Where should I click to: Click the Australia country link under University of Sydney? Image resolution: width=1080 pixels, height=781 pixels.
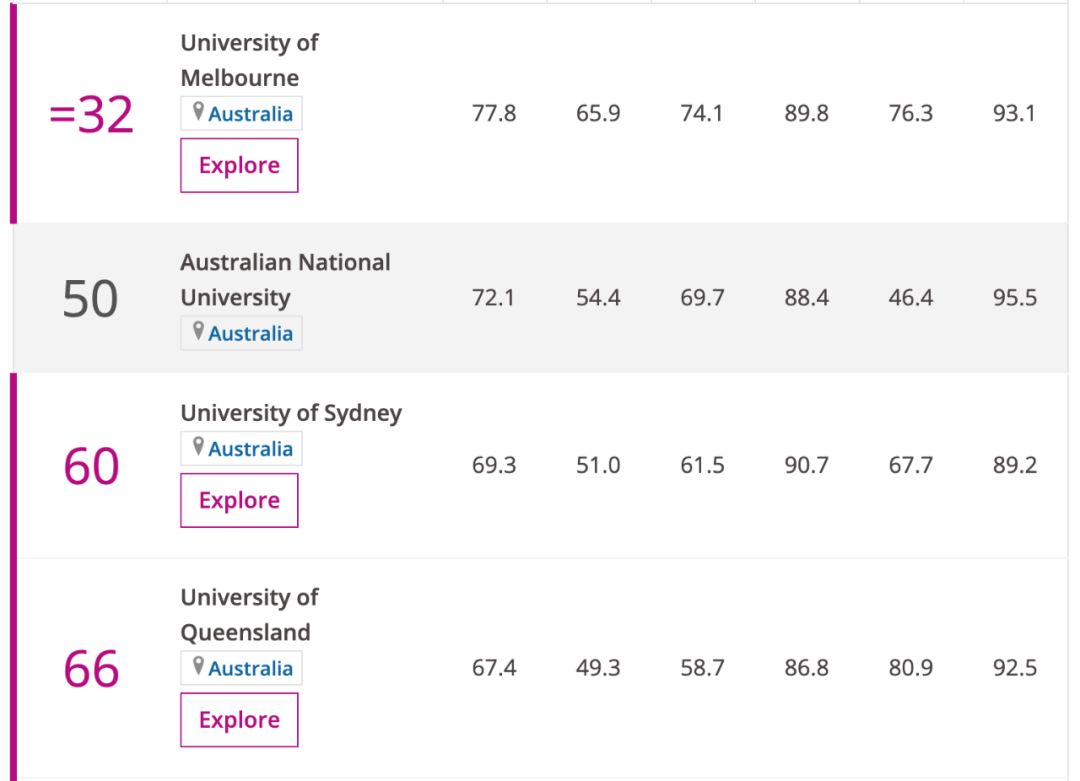point(250,449)
